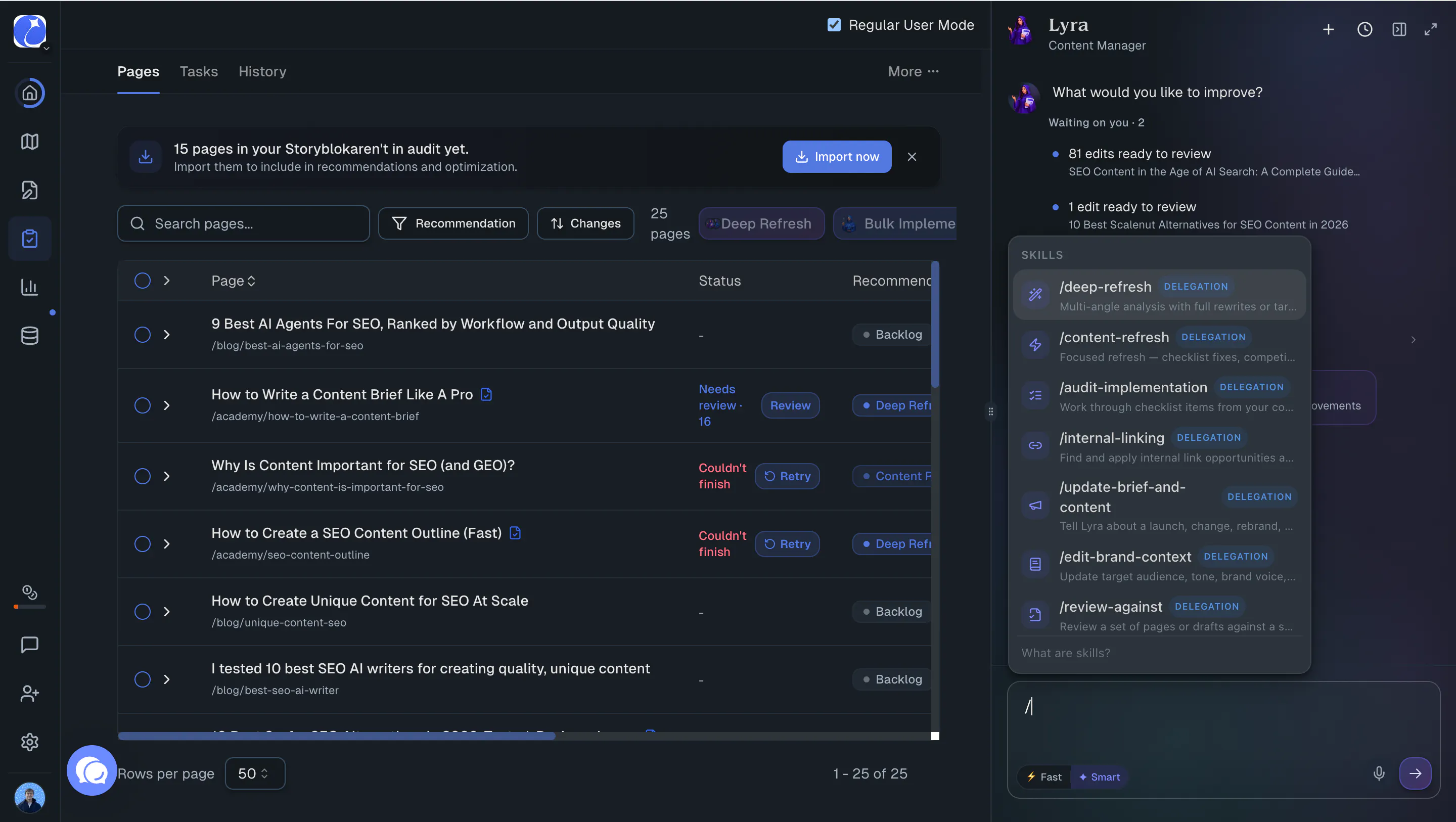Select the SEO Content Outline row
1456x822 pixels.
point(143,544)
